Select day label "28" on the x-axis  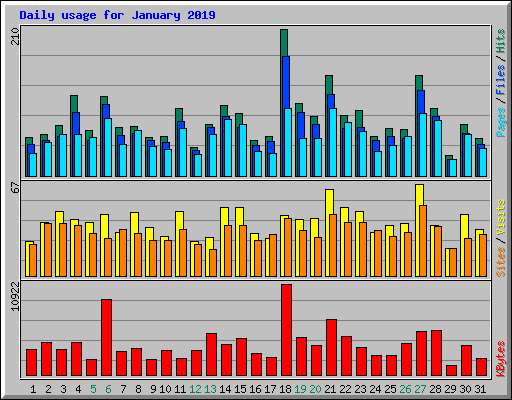(x=435, y=389)
